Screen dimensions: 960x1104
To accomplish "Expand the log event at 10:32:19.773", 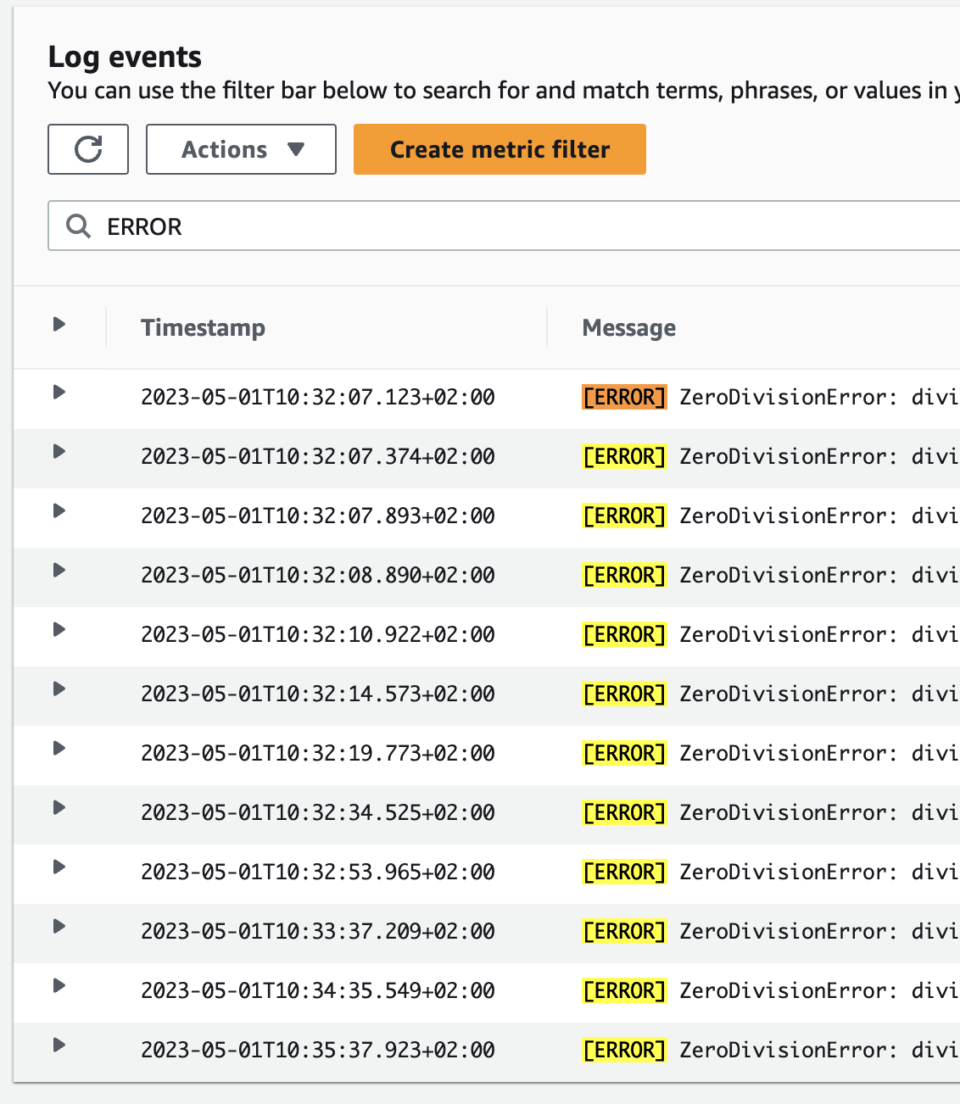I will pyautogui.click(x=59, y=748).
